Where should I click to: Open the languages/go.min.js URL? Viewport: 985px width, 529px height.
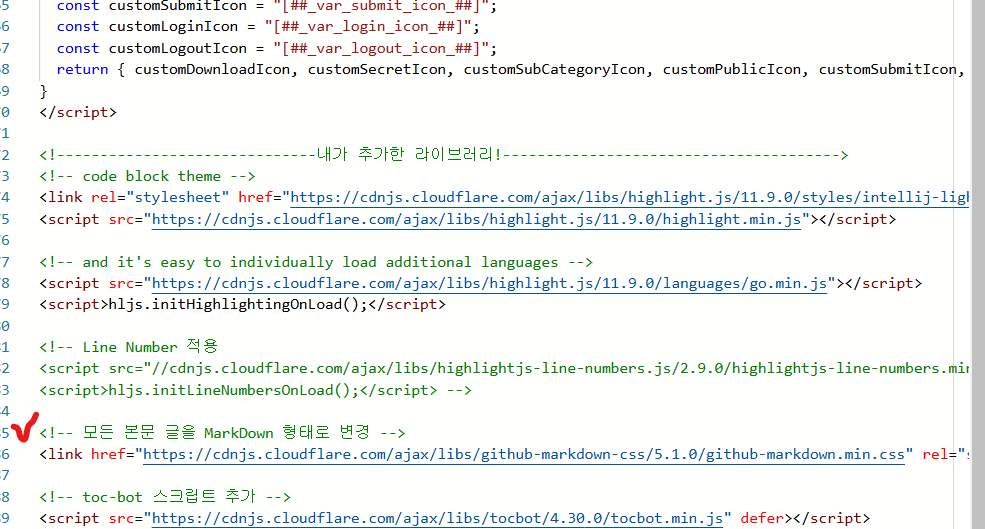489,283
